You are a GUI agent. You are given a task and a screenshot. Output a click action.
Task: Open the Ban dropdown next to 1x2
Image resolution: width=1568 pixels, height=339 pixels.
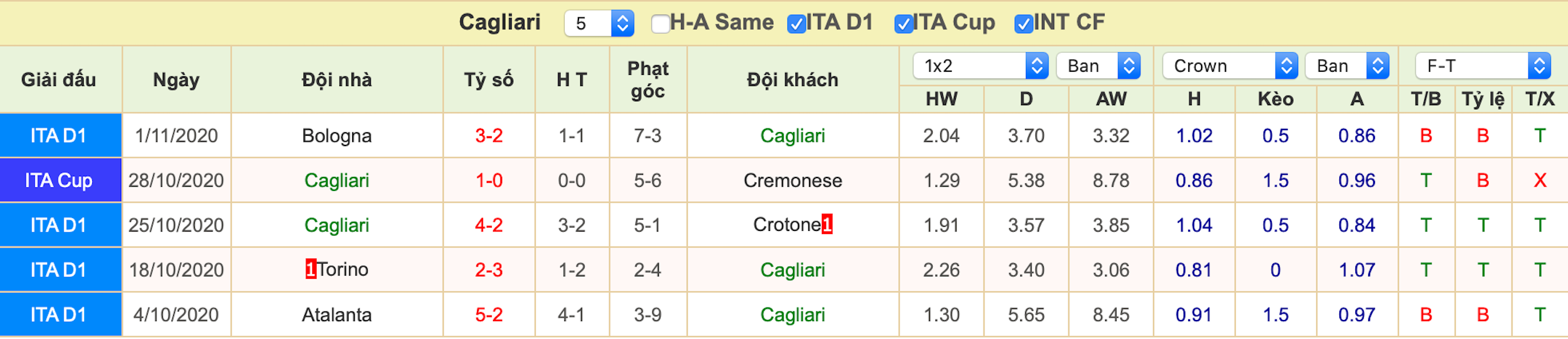pyautogui.click(x=1098, y=66)
